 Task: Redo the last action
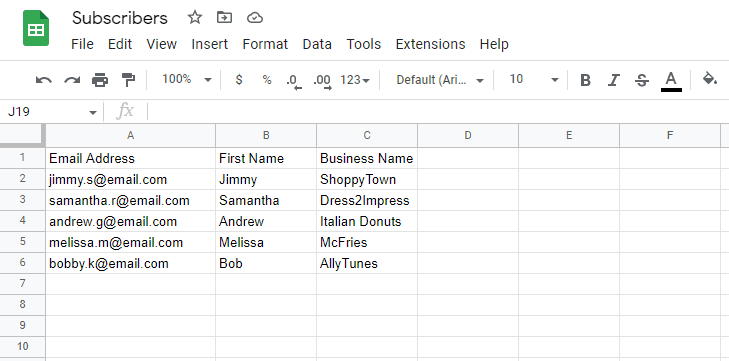[x=72, y=80]
